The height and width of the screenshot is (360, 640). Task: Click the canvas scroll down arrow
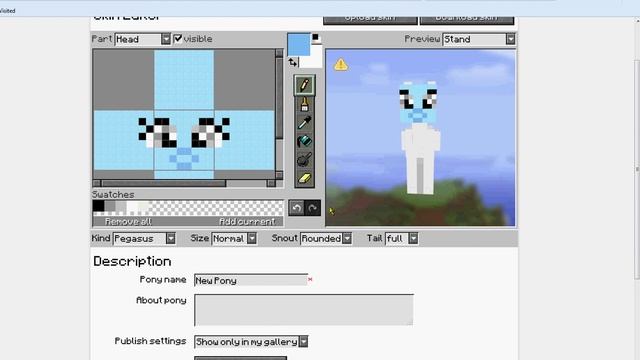pyautogui.click(x=279, y=175)
